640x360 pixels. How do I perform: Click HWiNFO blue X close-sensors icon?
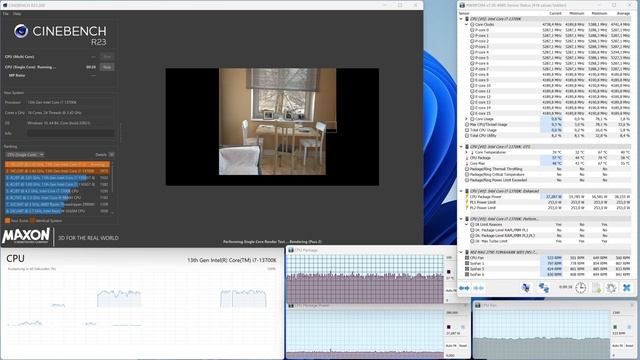(627, 288)
